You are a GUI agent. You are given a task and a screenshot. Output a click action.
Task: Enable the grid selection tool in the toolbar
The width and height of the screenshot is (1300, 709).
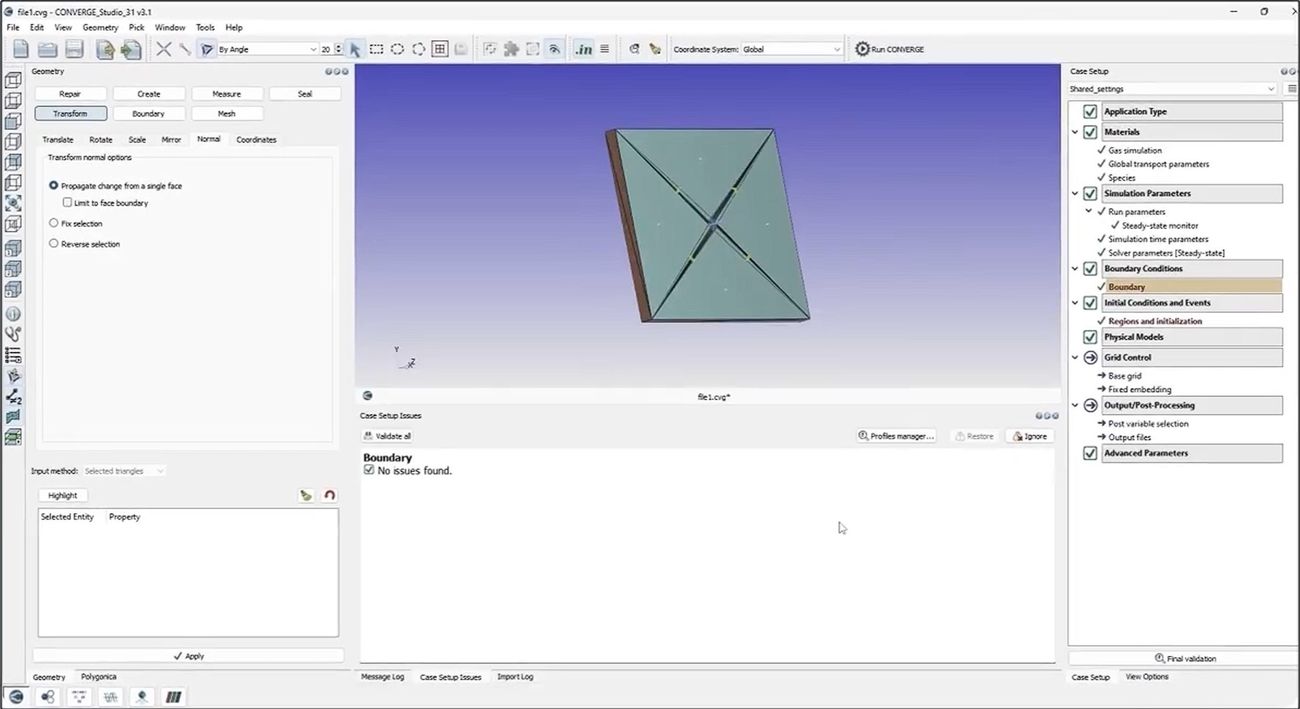click(x=440, y=48)
